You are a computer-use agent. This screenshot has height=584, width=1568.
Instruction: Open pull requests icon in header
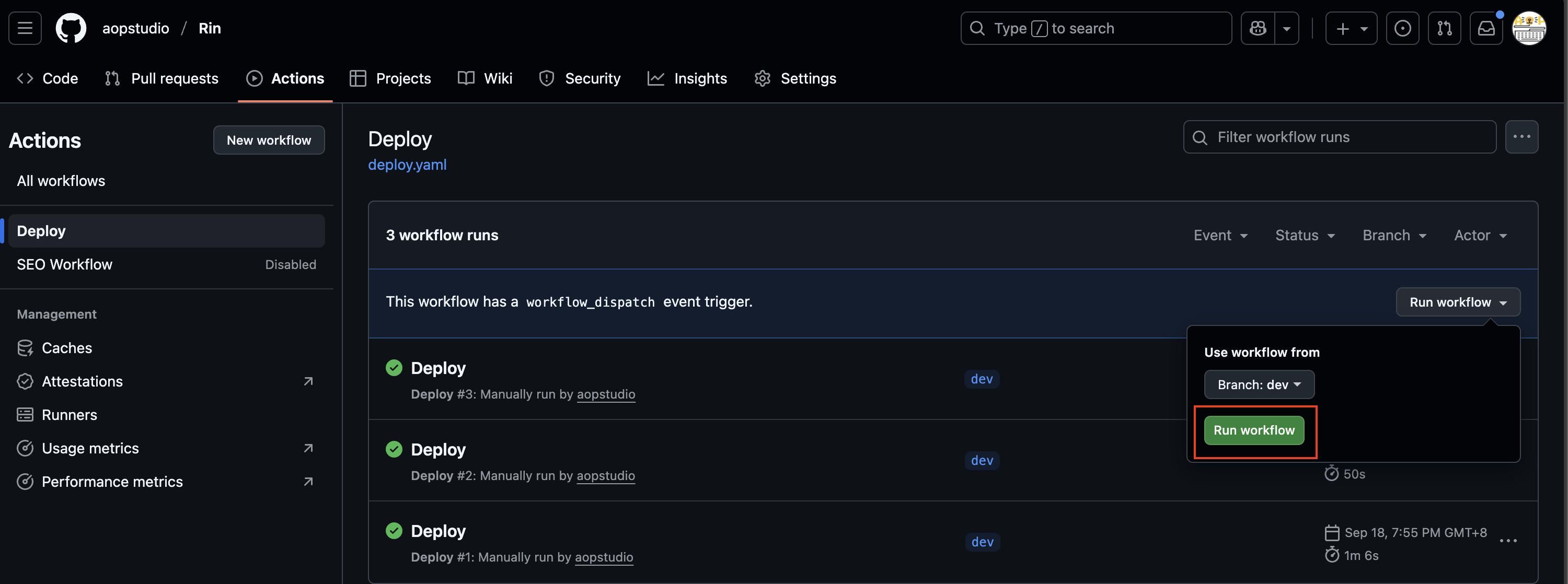(x=1445, y=28)
